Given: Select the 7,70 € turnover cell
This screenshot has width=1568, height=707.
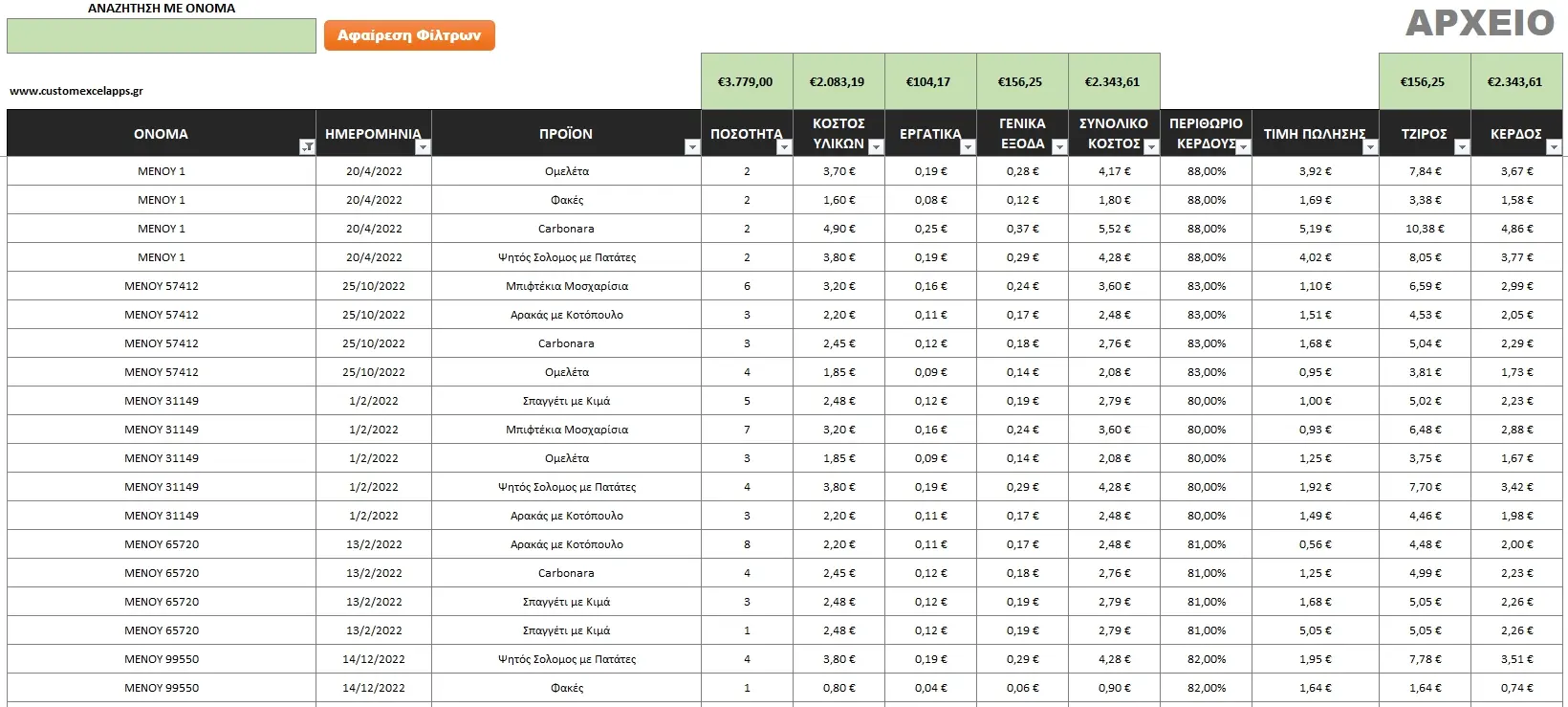Looking at the screenshot, I should 1425,487.
